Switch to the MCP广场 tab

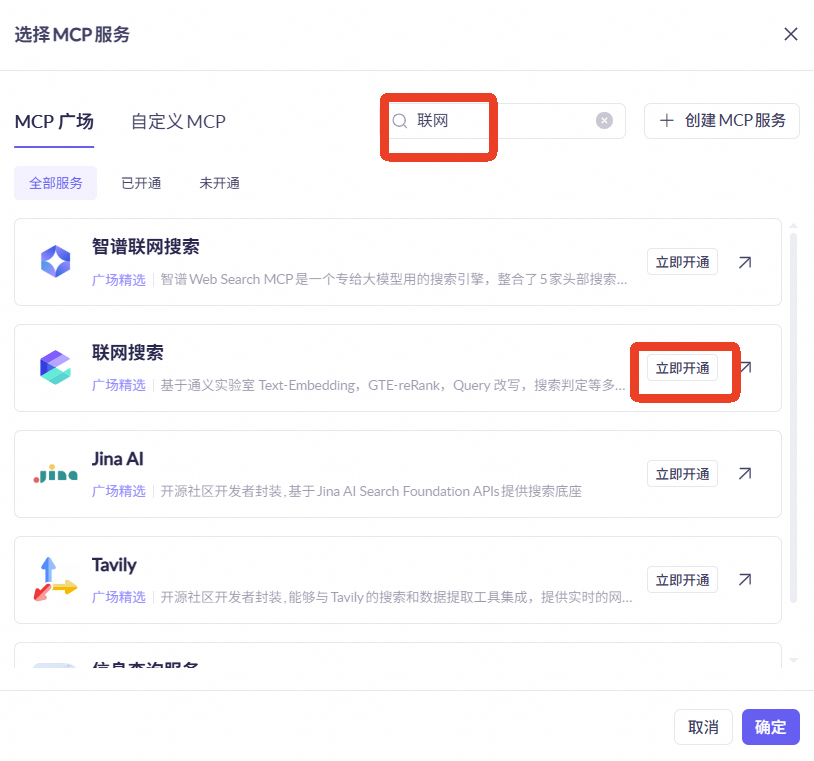(54, 121)
